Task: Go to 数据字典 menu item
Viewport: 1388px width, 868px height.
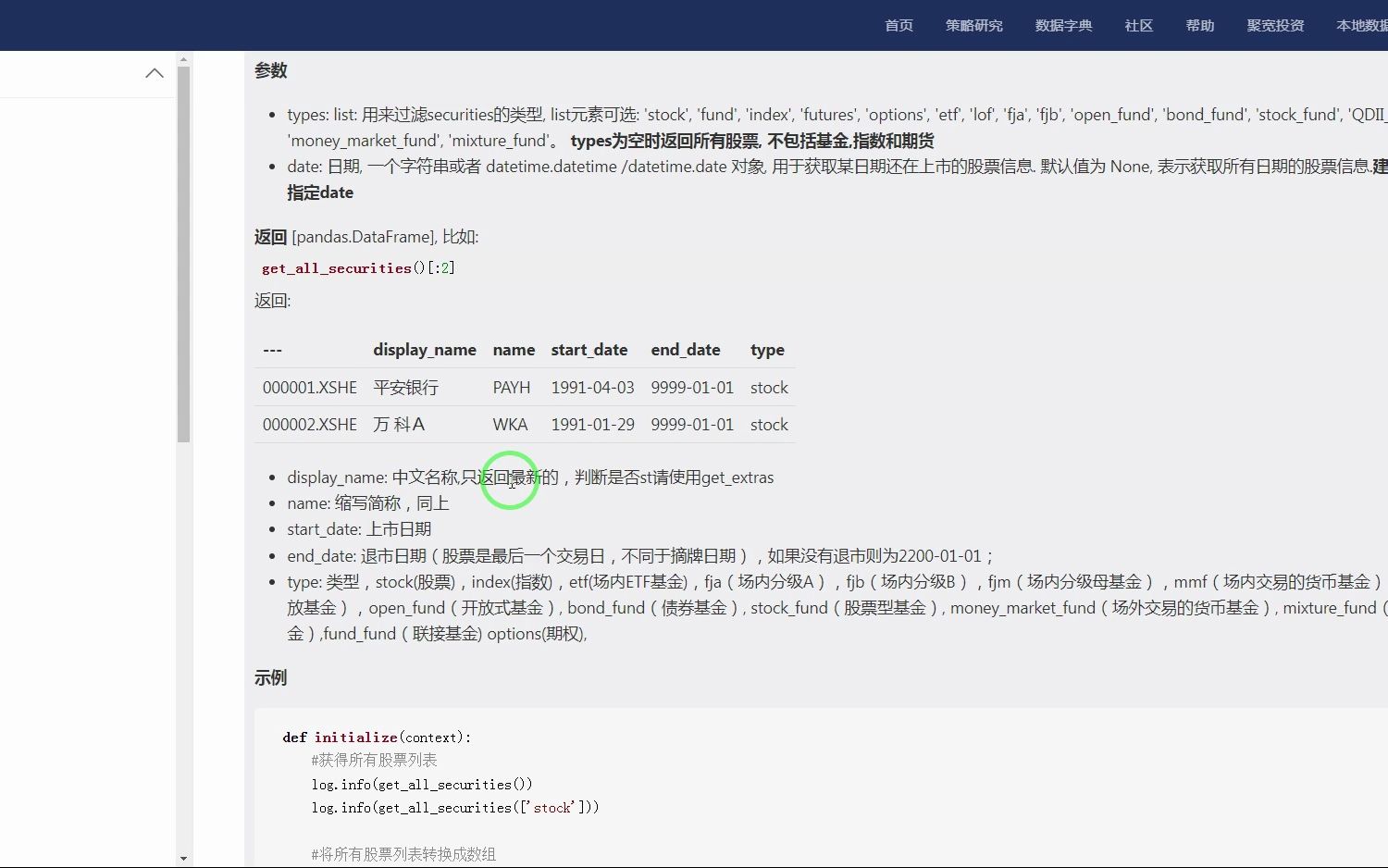Action: [1063, 26]
